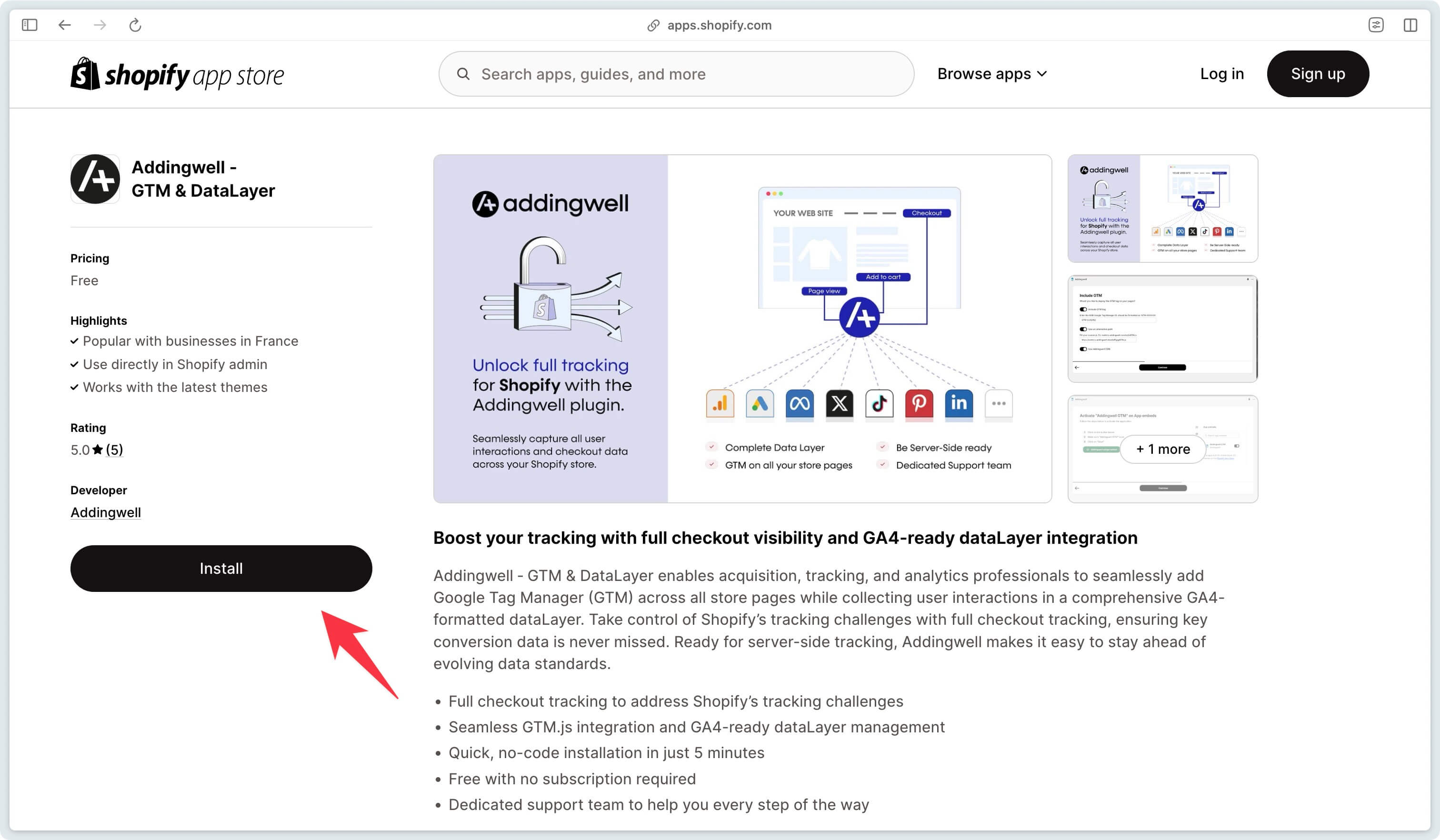Open the first screenshot thumbnail
Screen dimensions: 1440x840
[x=1163, y=209]
